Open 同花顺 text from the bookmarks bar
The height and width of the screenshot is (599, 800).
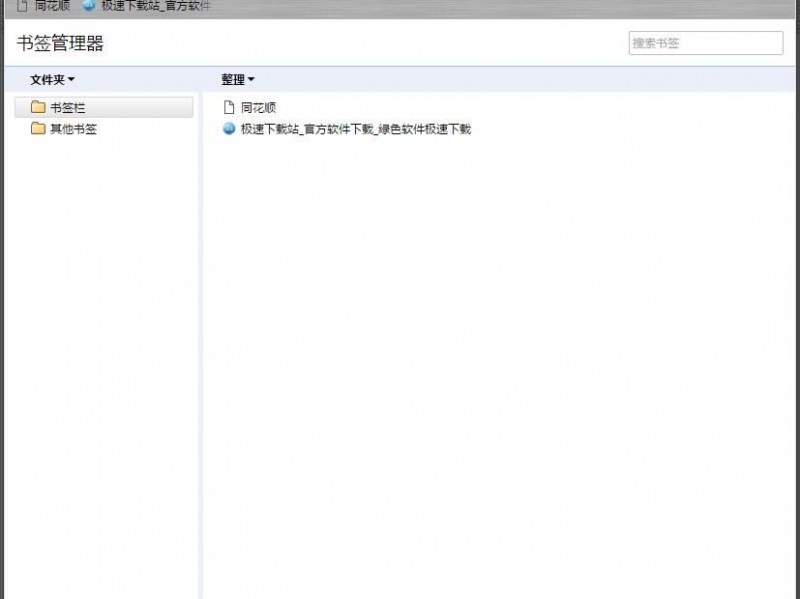coord(52,5)
